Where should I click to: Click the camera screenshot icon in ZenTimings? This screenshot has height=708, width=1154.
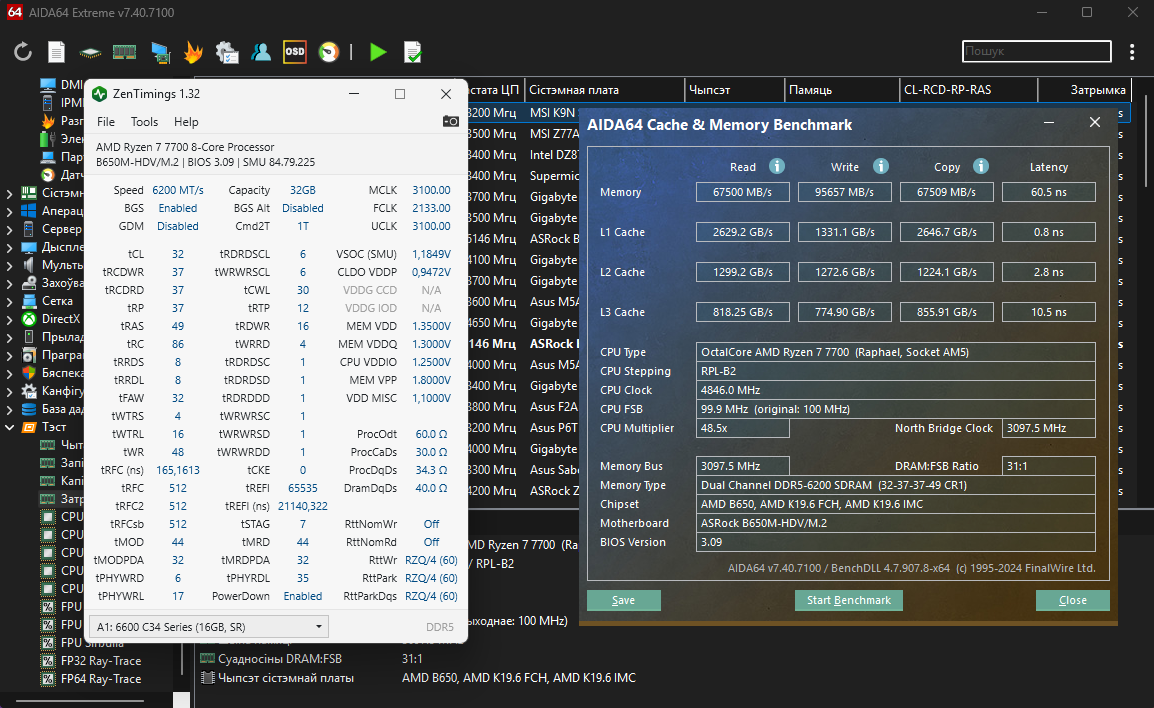pos(450,121)
